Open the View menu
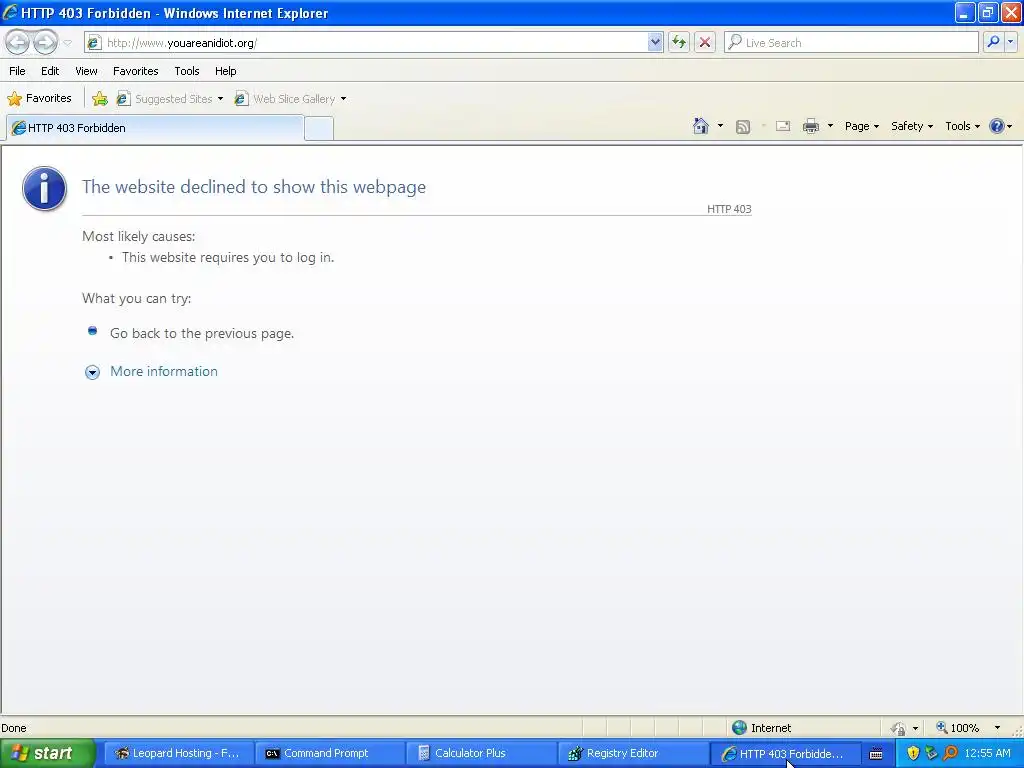The image size is (1024, 768). 86,71
